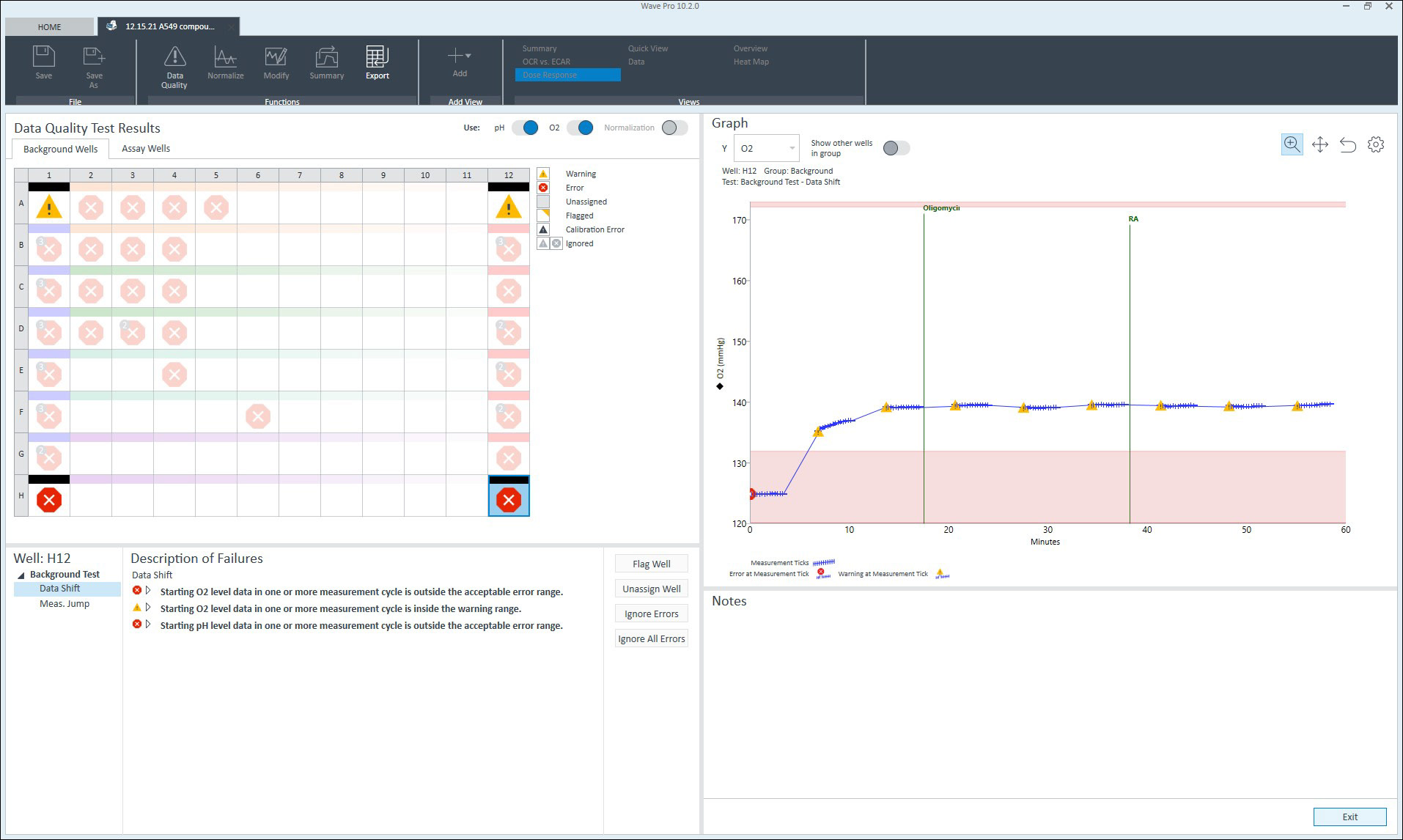
Task: Select Meas. Jump test item
Action: (x=65, y=604)
